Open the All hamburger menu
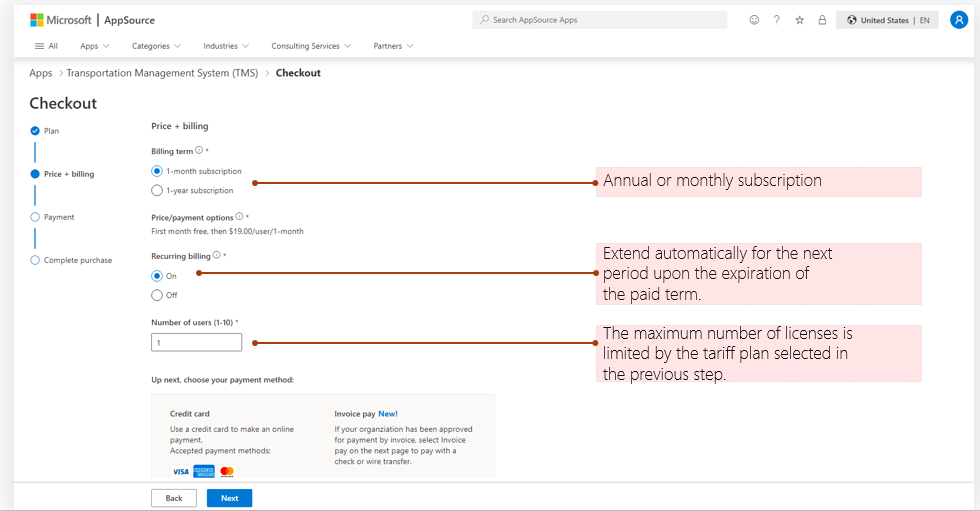This screenshot has width=980, height=511. tap(46, 46)
